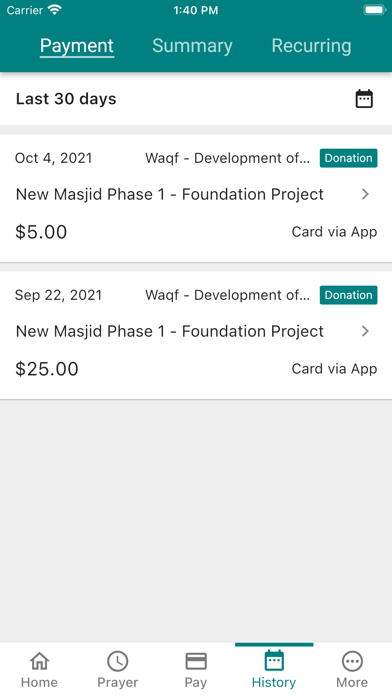Image resolution: width=392 pixels, height=696 pixels.
Task: Tap the Donation badge on Sep 22 entry
Action: click(348, 295)
